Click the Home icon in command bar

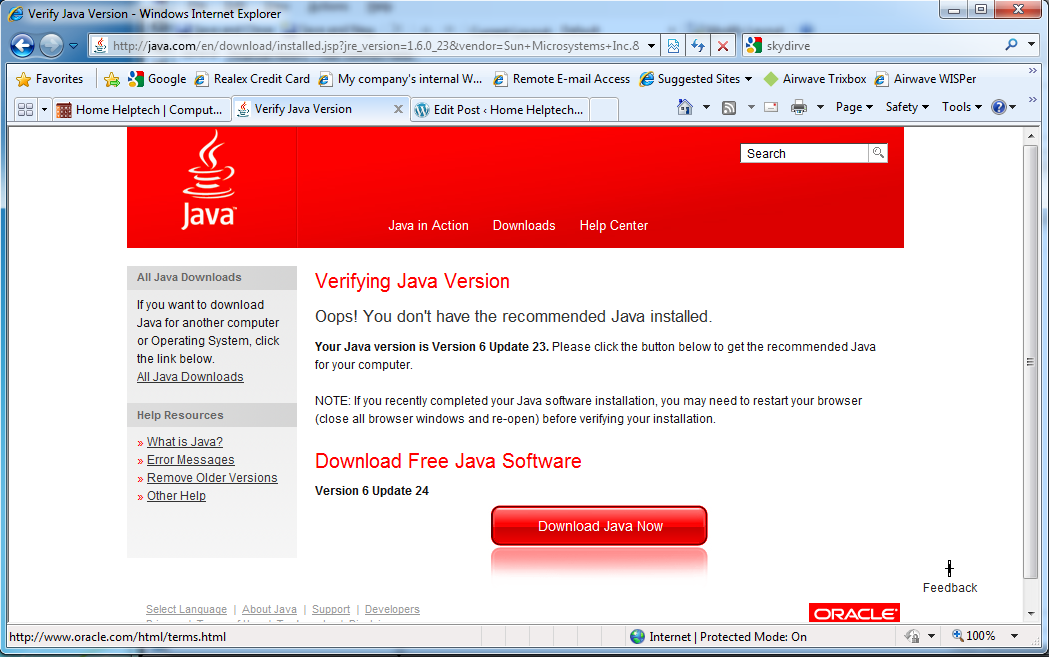(684, 107)
